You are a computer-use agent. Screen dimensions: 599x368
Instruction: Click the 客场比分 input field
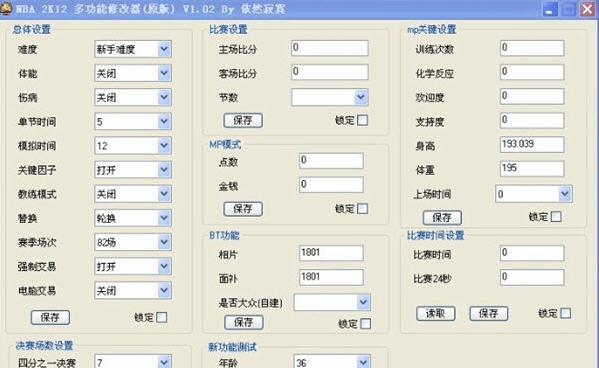tap(330, 72)
